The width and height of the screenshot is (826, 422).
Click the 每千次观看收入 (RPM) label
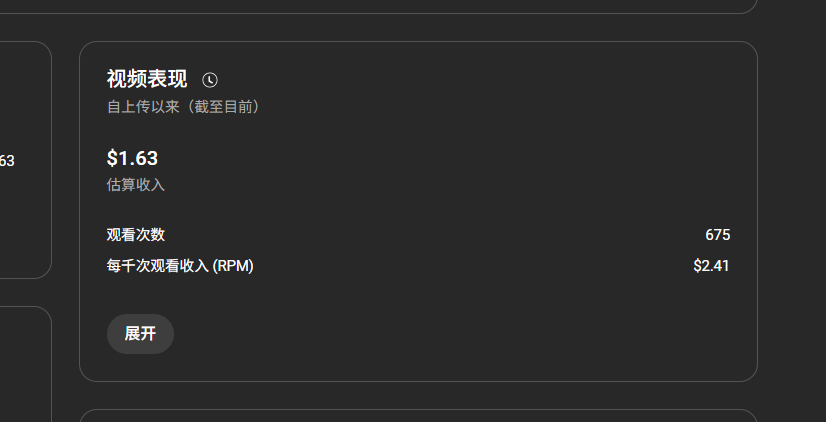[180, 266]
